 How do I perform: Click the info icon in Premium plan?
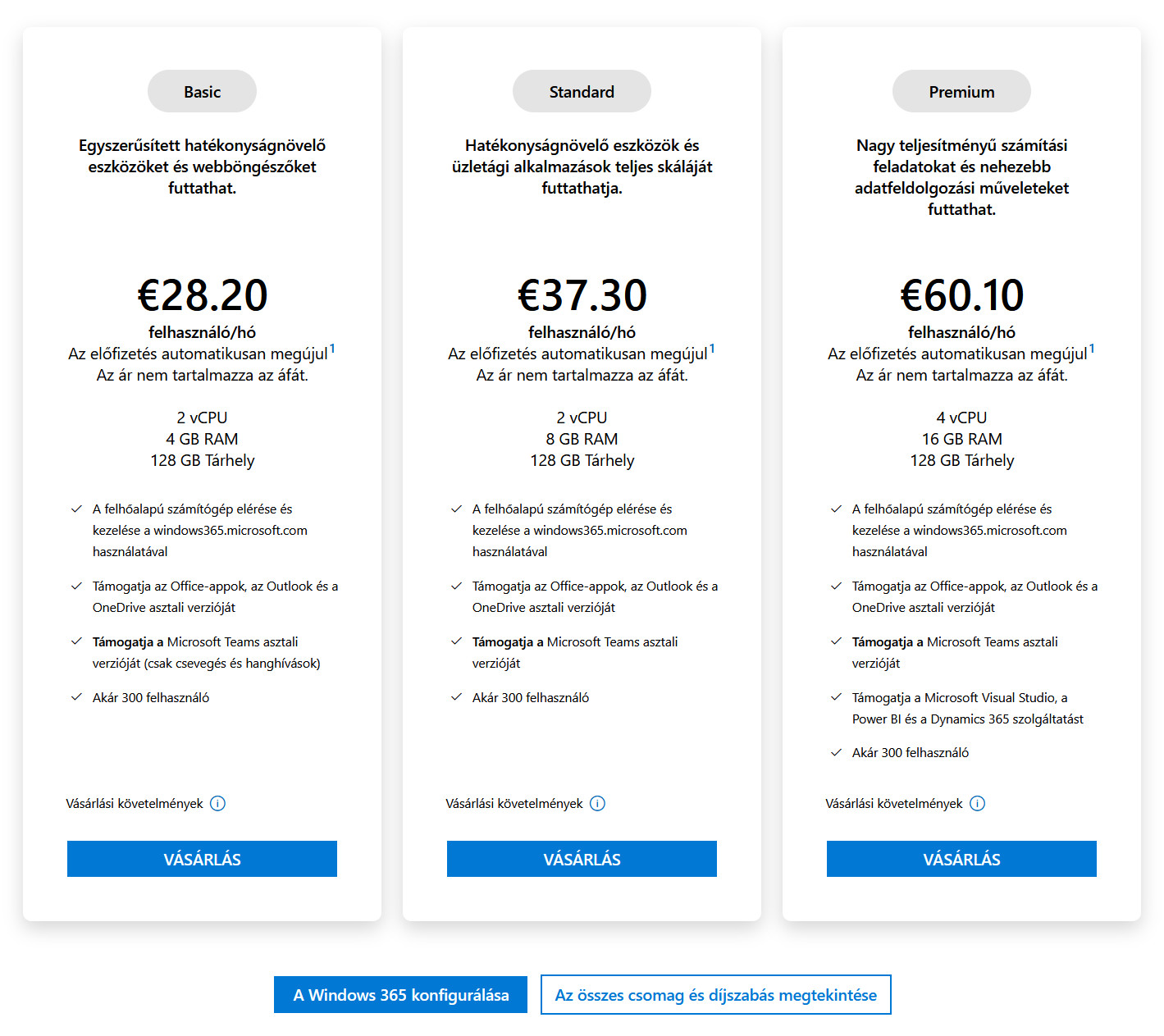(977, 804)
